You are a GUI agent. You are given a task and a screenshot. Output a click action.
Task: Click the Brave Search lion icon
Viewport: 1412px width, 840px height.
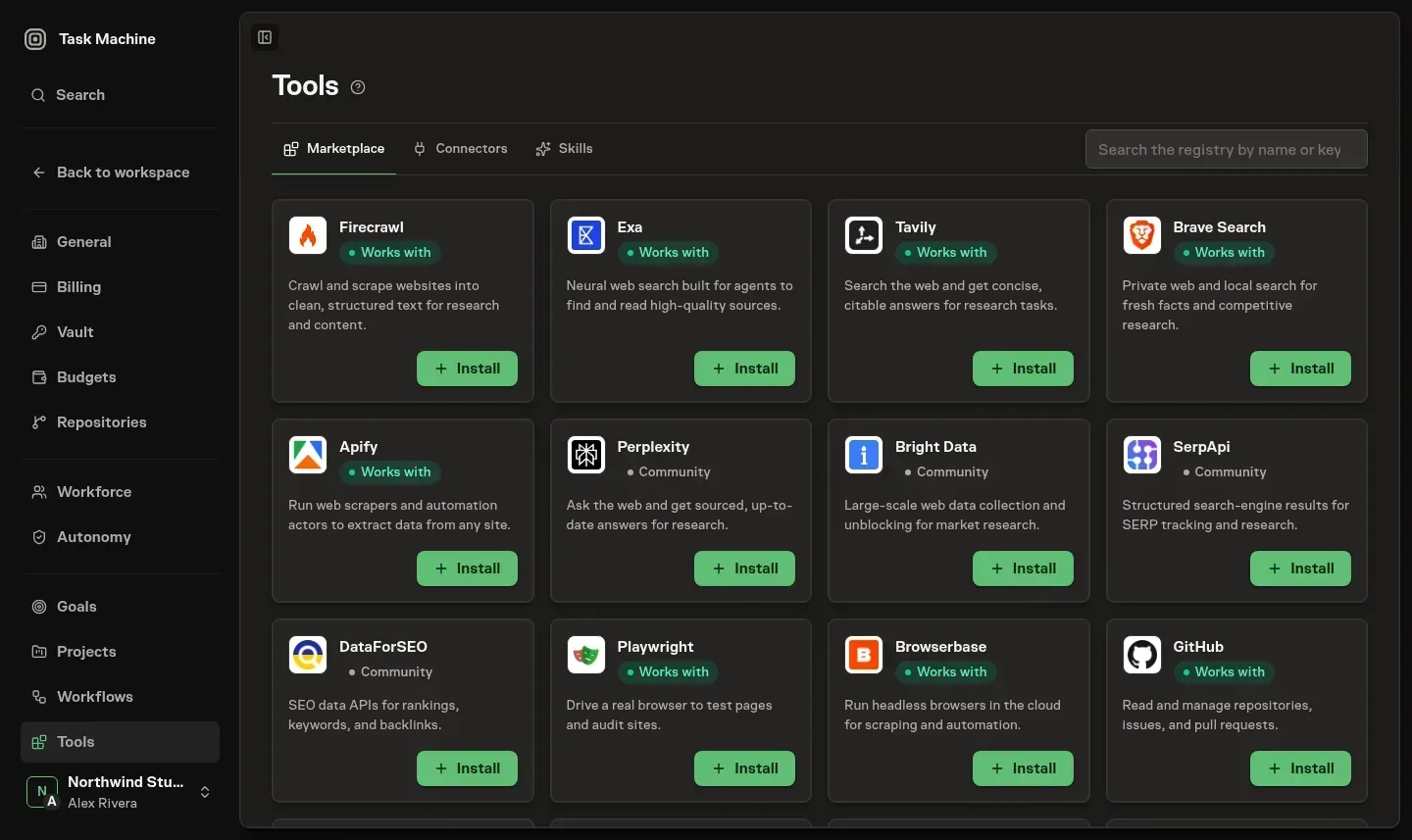1142,235
